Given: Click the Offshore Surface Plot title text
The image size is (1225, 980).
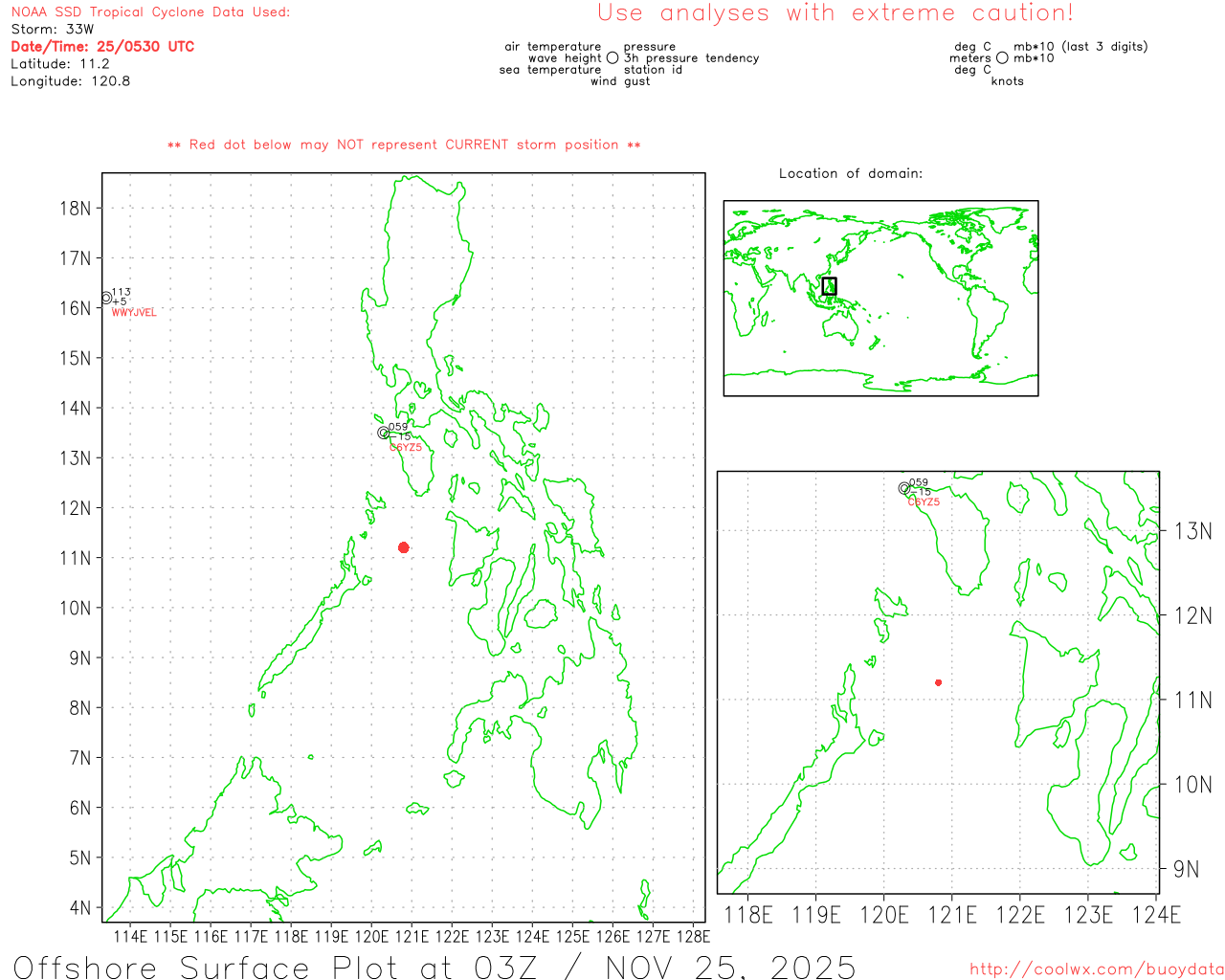Looking at the screenshot, I should pyautogui.click(x=434, y=967).
